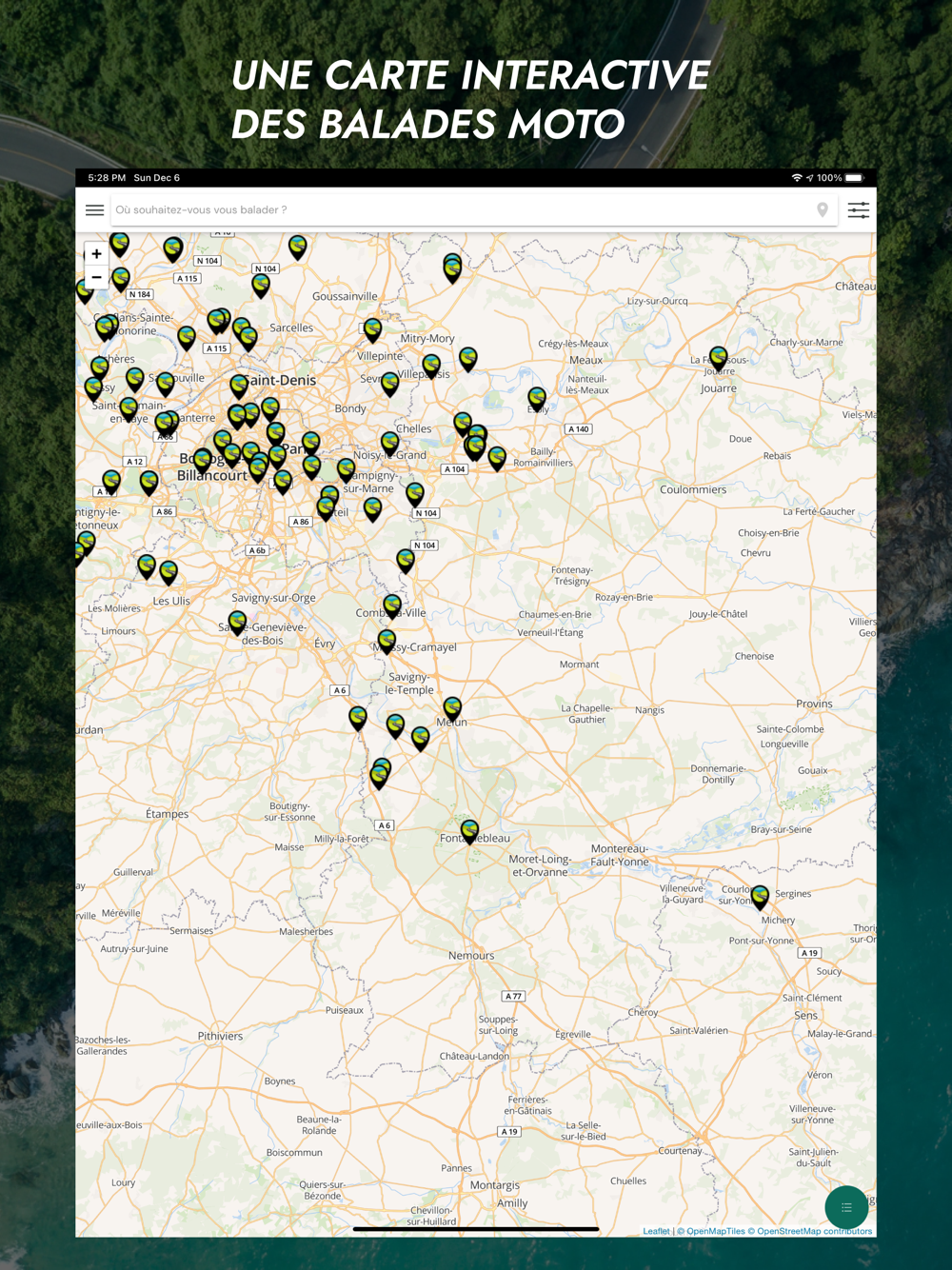Click the Sens town label
This screenshot has width=952, height=1270.
(x=805, y=1015)
